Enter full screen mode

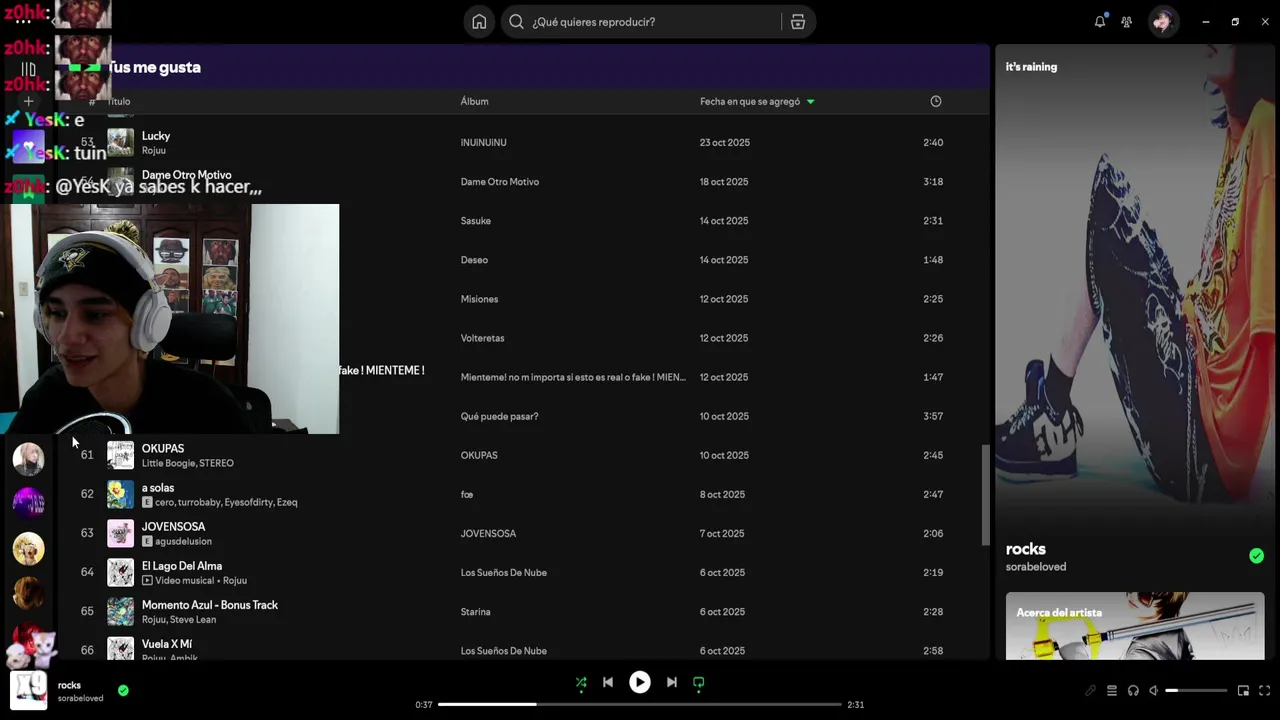point(1264,690)
